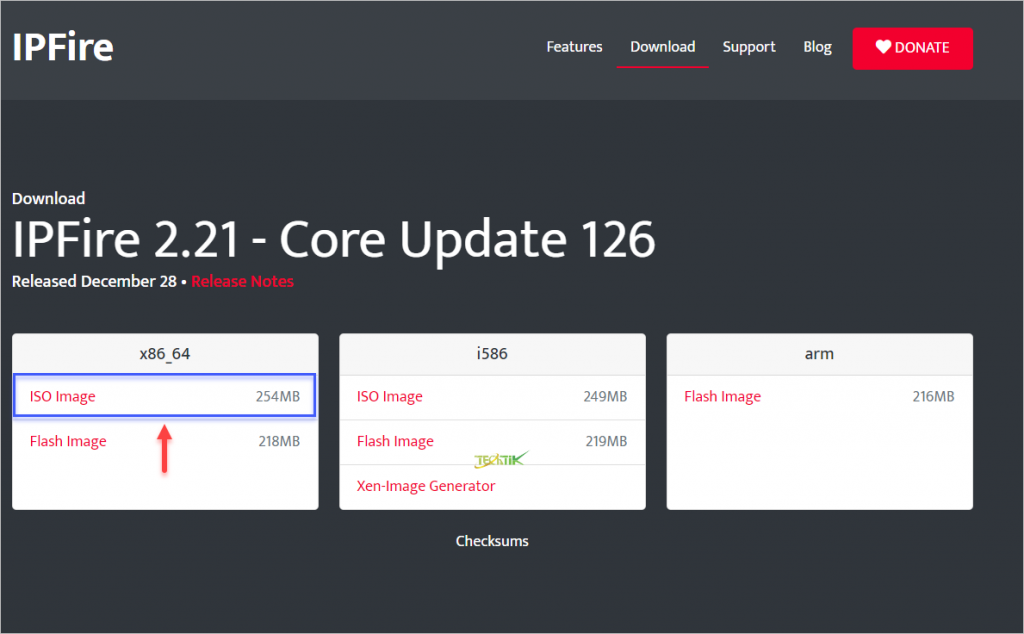The image size is (1024, 634).
Task: Download the i586 ISO Image
Action: (x=390, y=396)
